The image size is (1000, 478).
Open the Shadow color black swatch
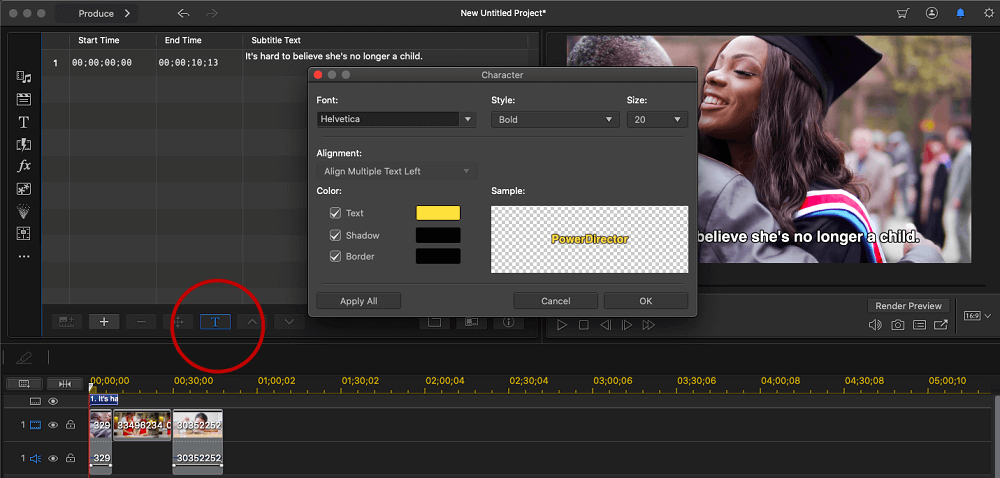[x=438, y=235]
